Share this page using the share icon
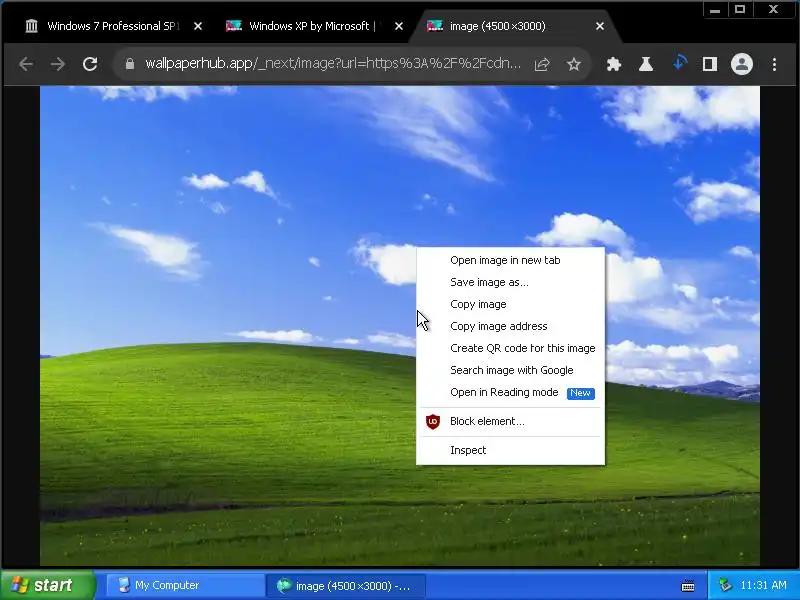 pyautogui.click(x=542, y=64)
